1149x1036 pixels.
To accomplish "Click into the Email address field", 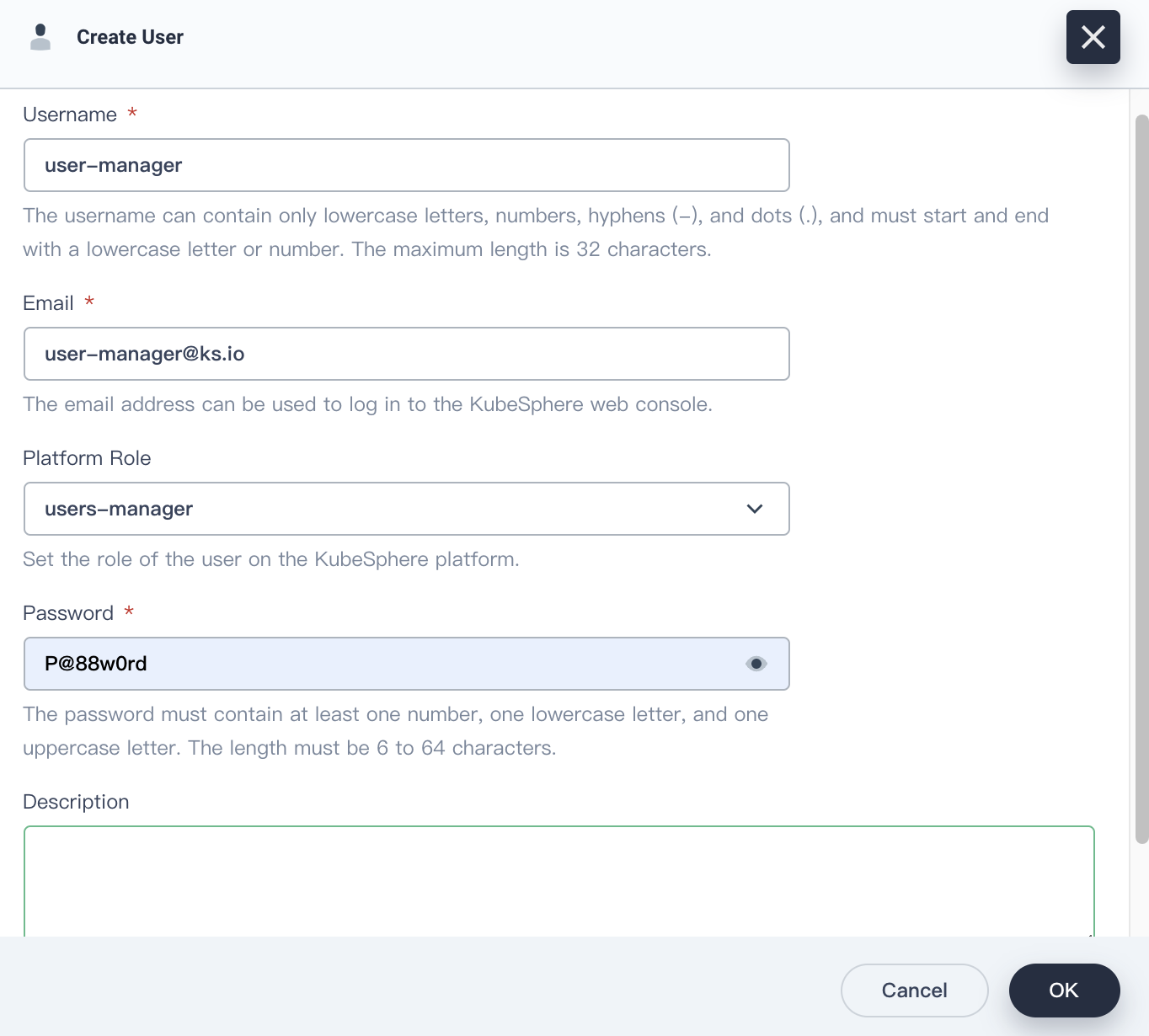I will point(406,354).
